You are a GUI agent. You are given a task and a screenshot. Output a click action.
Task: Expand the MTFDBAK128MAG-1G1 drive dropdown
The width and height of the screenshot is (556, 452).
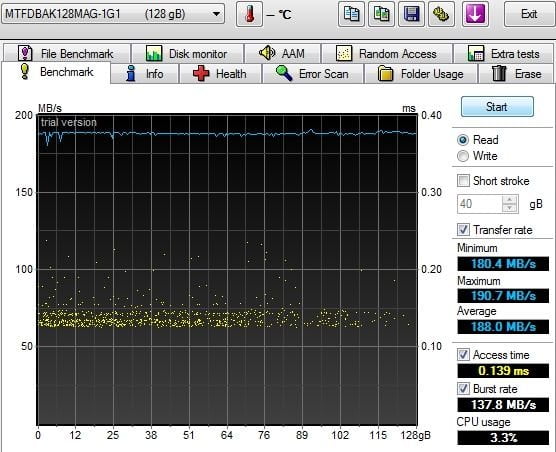point(113,14)
